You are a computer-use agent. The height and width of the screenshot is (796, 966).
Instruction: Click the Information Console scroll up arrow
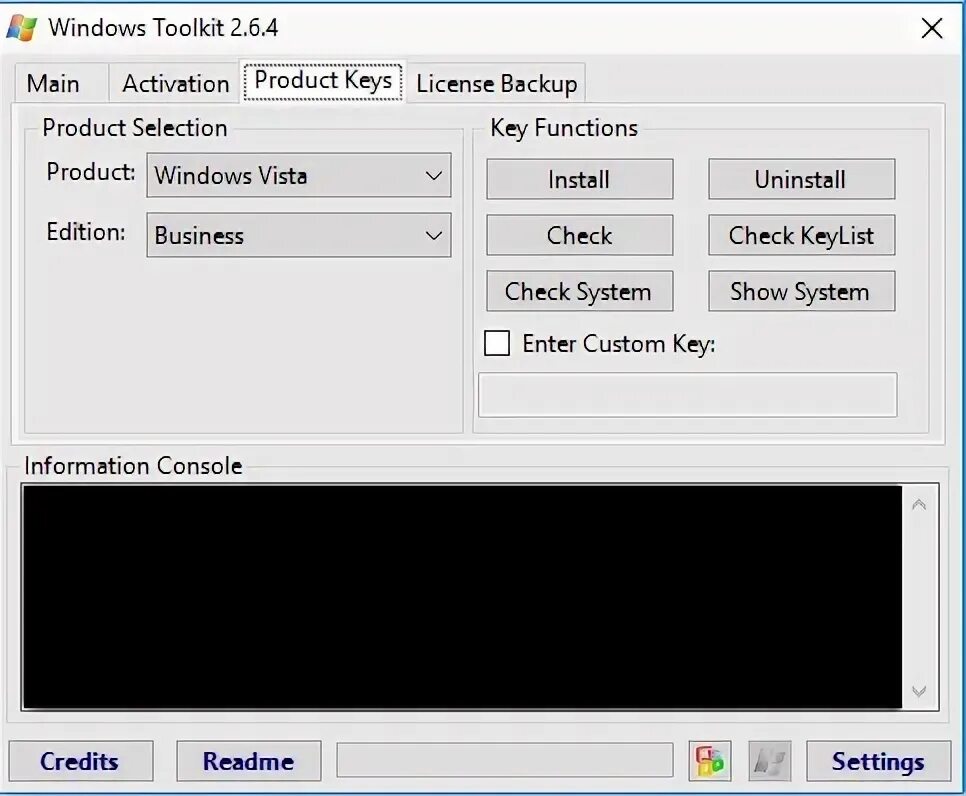[919, 505]
